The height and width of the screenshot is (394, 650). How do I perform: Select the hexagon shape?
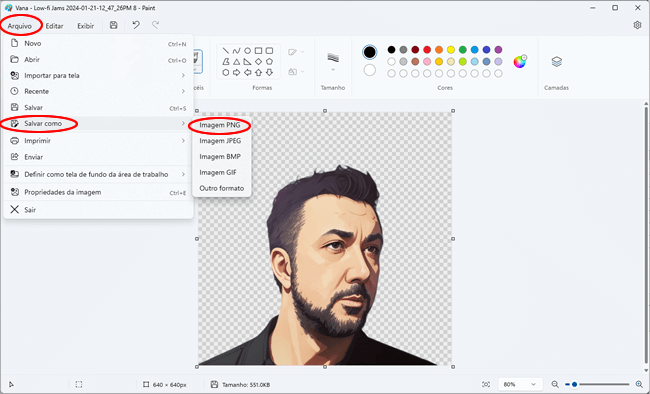[226, 73]
